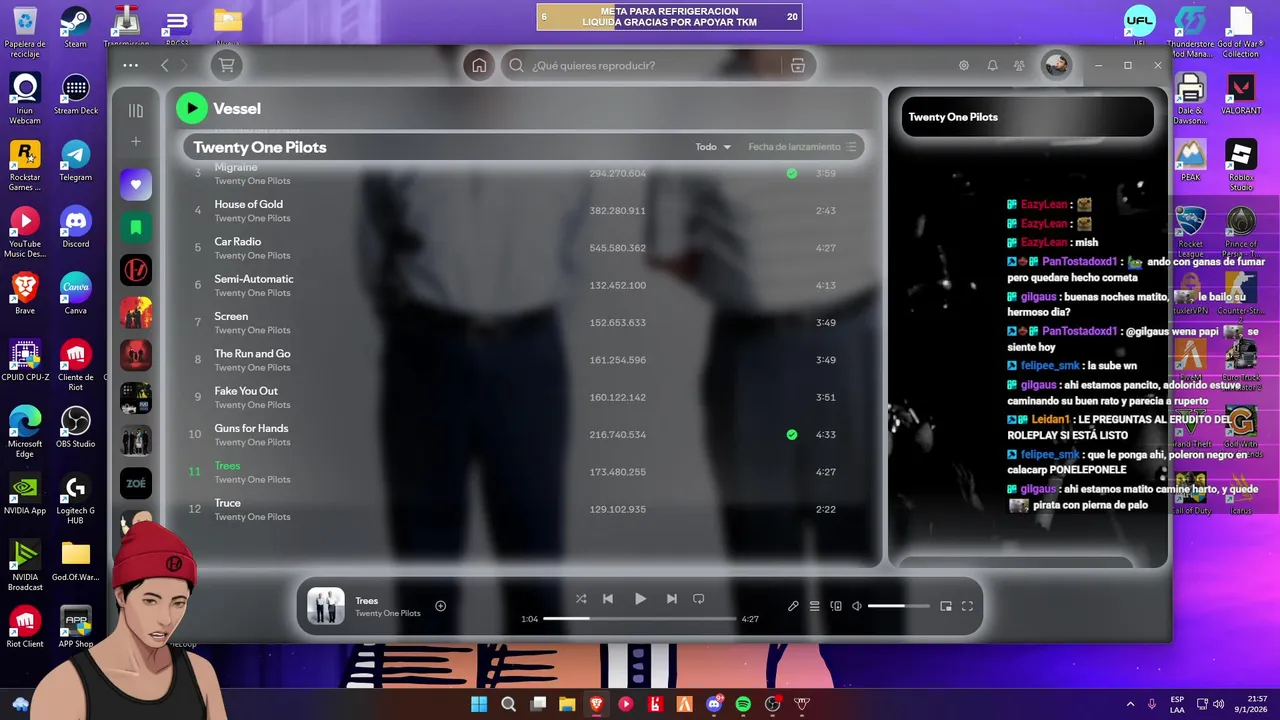Connect to a device icon
The image size is (1280, 720).
pyautogui.click(x=836, y=606)
